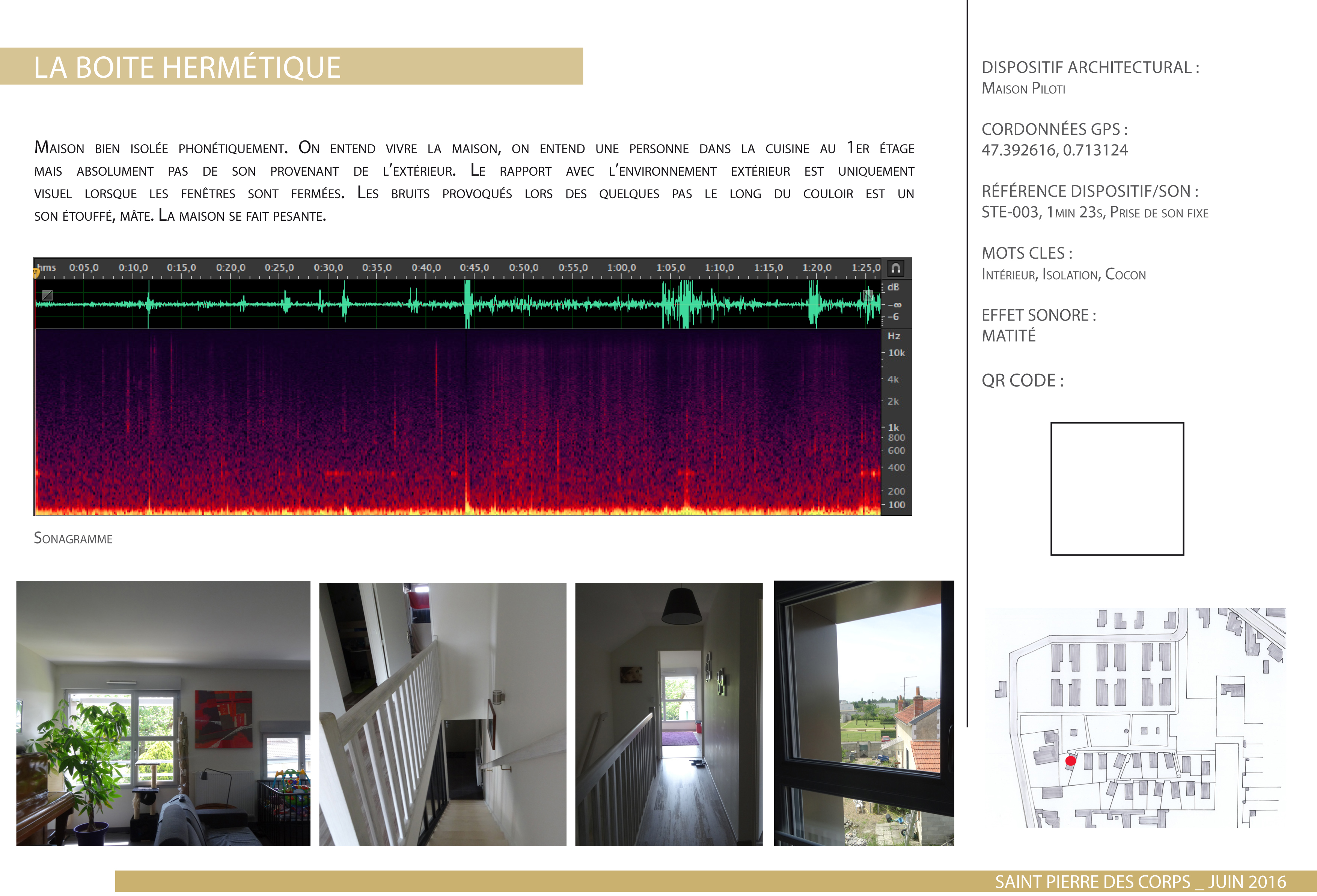Viewport: 1317px width, 896px height.
Task: Click the 0:45,0 mark on the ruler
Action: click(x=474, y=268)
